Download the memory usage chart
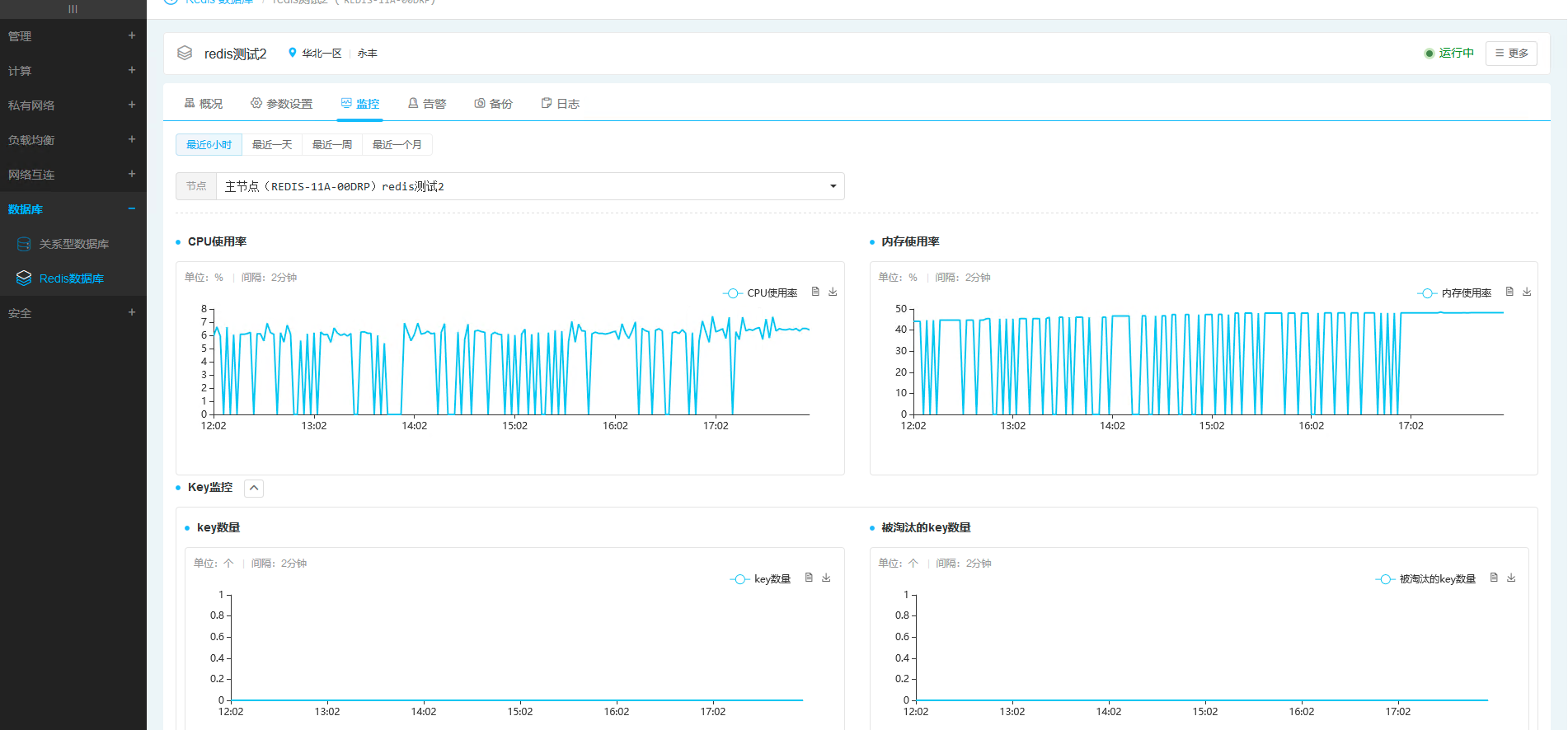Image resolution: width=1568 pixels, height=730 pixels. click(x=1527, y=292)
